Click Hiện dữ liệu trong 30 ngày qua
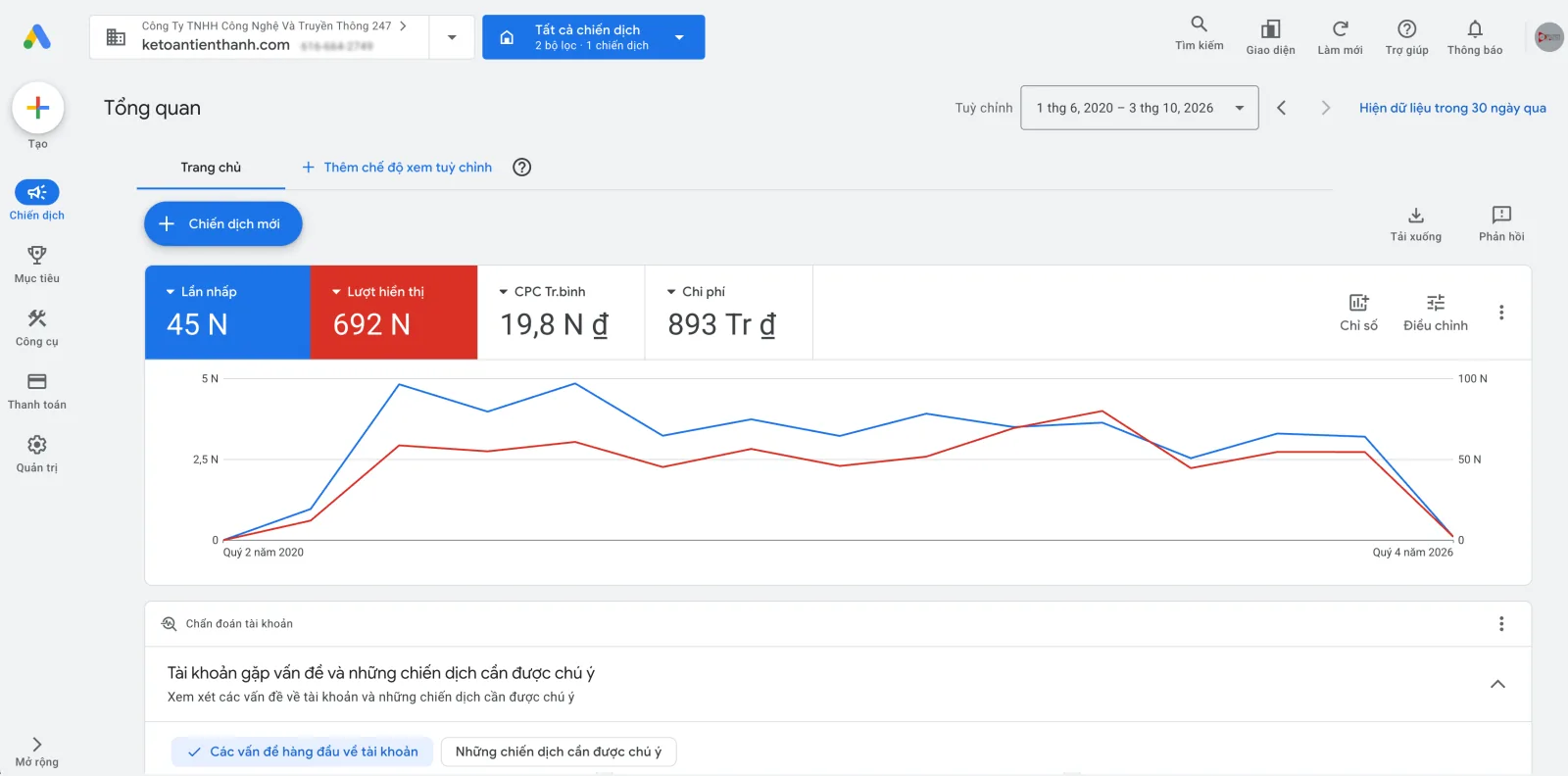1568x776 pixels. 1452,108
